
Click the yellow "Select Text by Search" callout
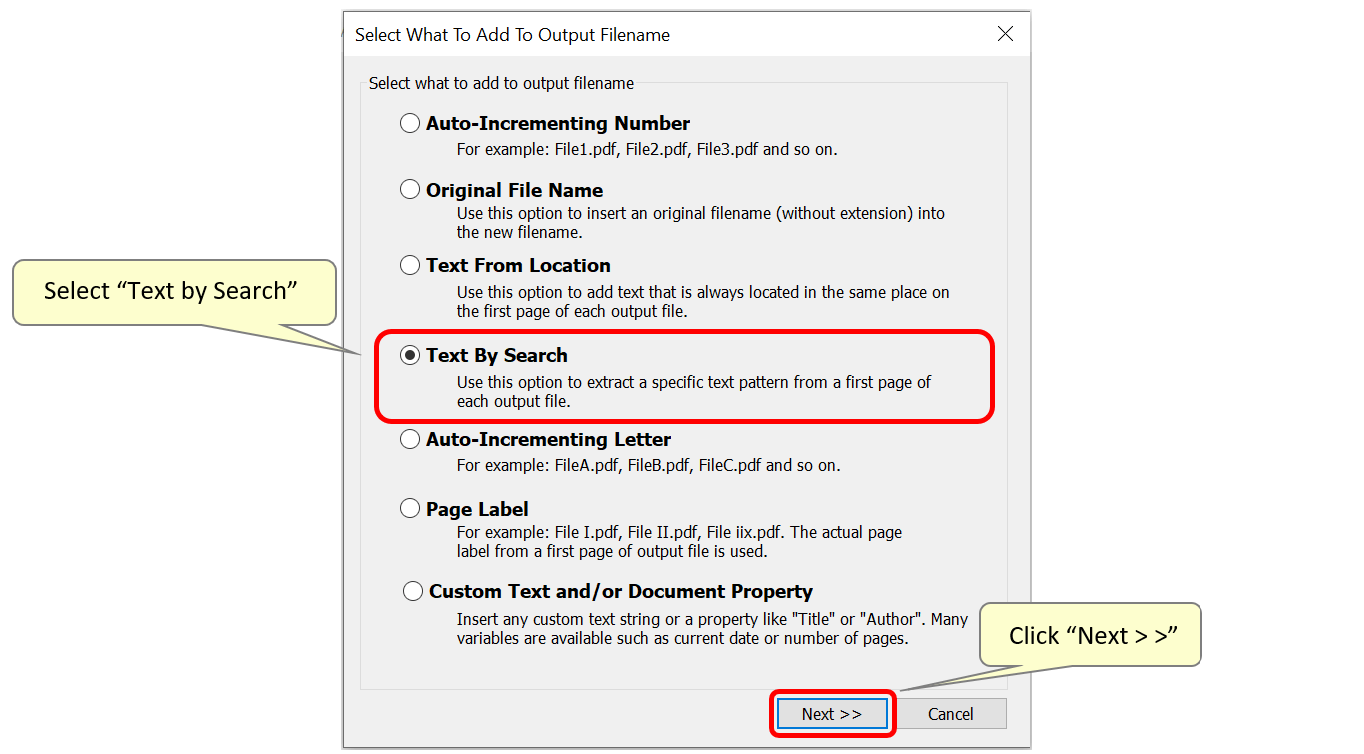coord(173,292)
